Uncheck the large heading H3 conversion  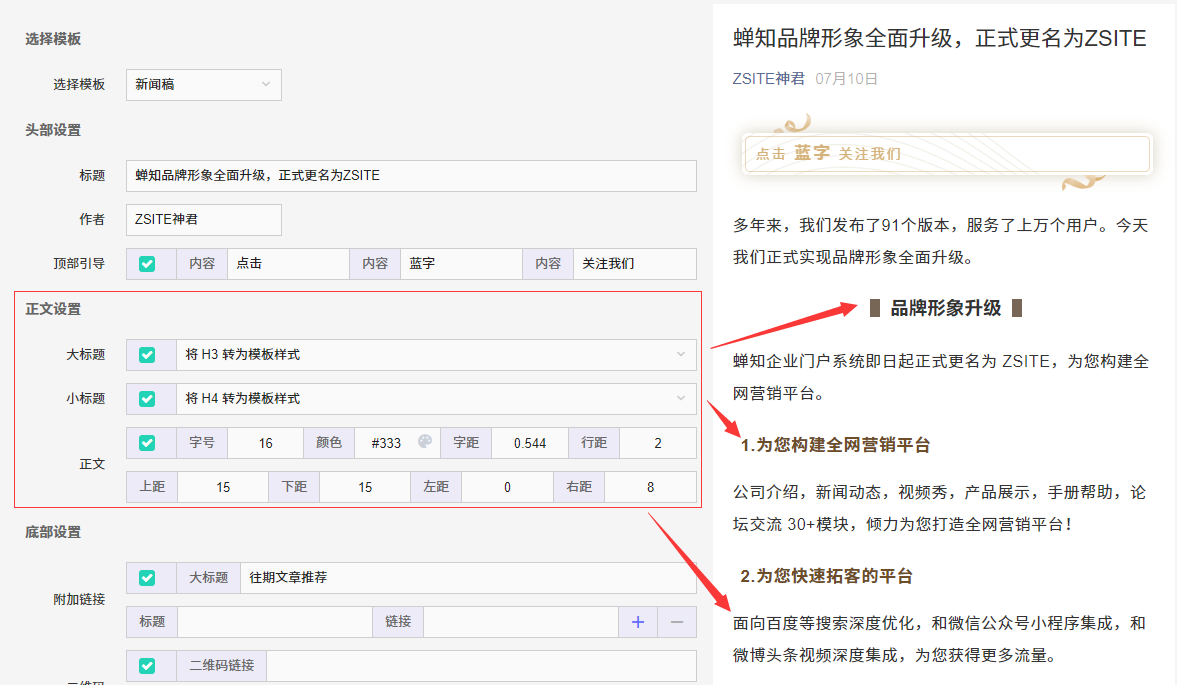(147, 355)
